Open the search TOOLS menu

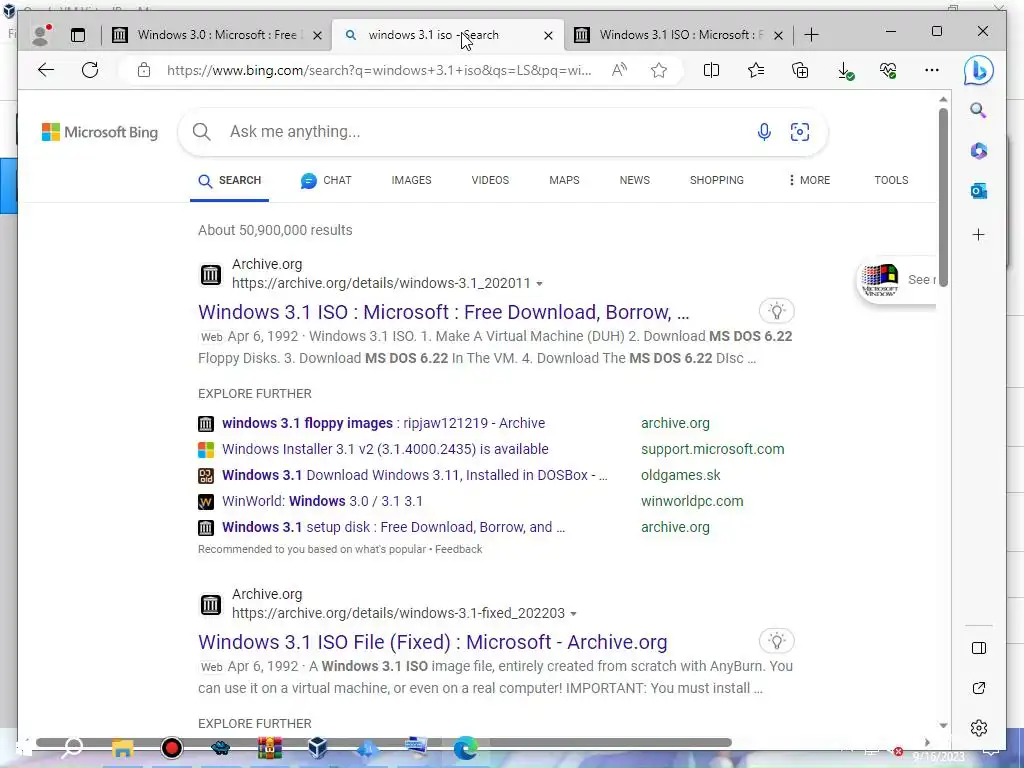tap(891, 180)
